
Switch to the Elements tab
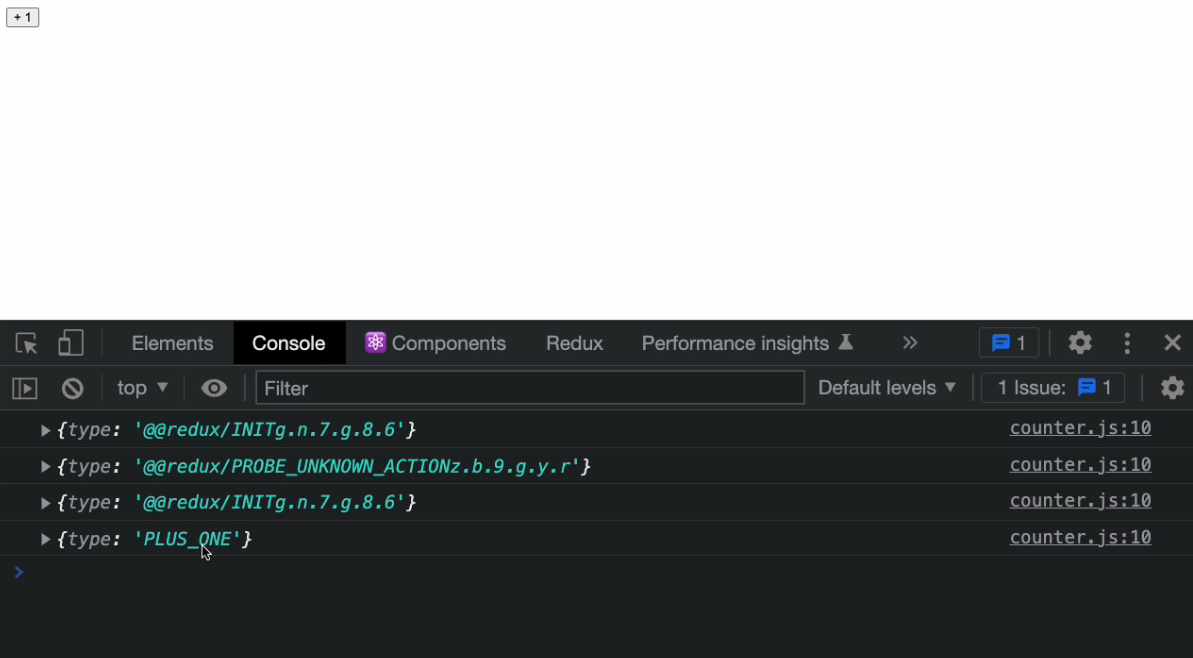(x=172, y=343)
